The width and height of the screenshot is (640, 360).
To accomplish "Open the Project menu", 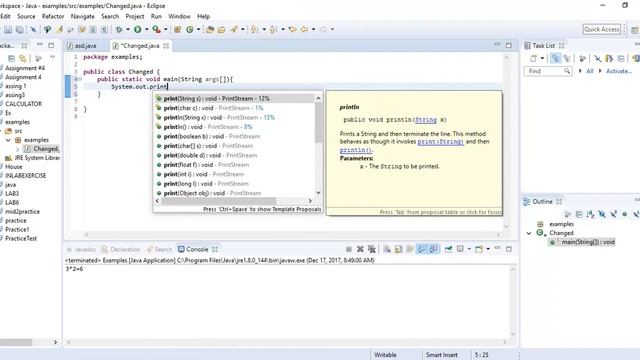I will click(135, 16).
